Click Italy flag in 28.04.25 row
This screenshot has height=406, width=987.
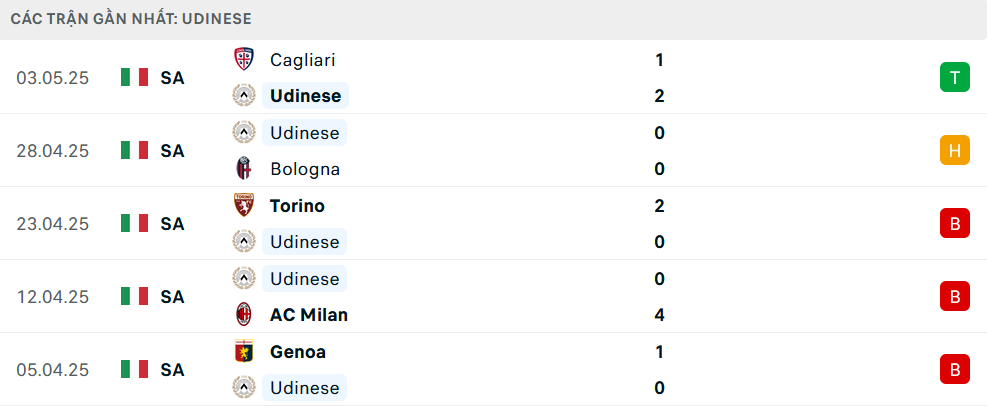tap(135, 150)
